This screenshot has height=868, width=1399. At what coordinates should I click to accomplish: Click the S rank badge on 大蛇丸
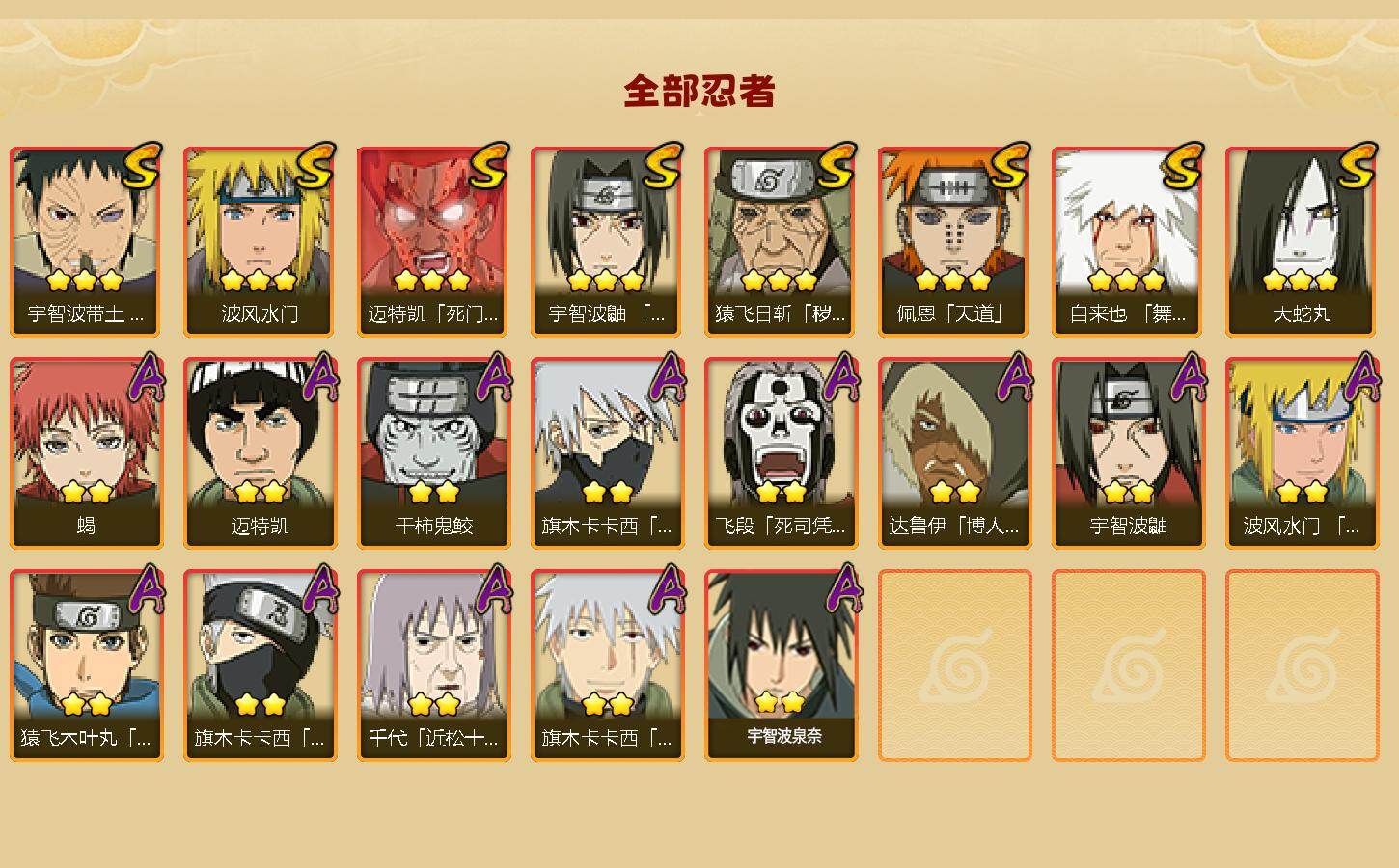click(1358, 165)
